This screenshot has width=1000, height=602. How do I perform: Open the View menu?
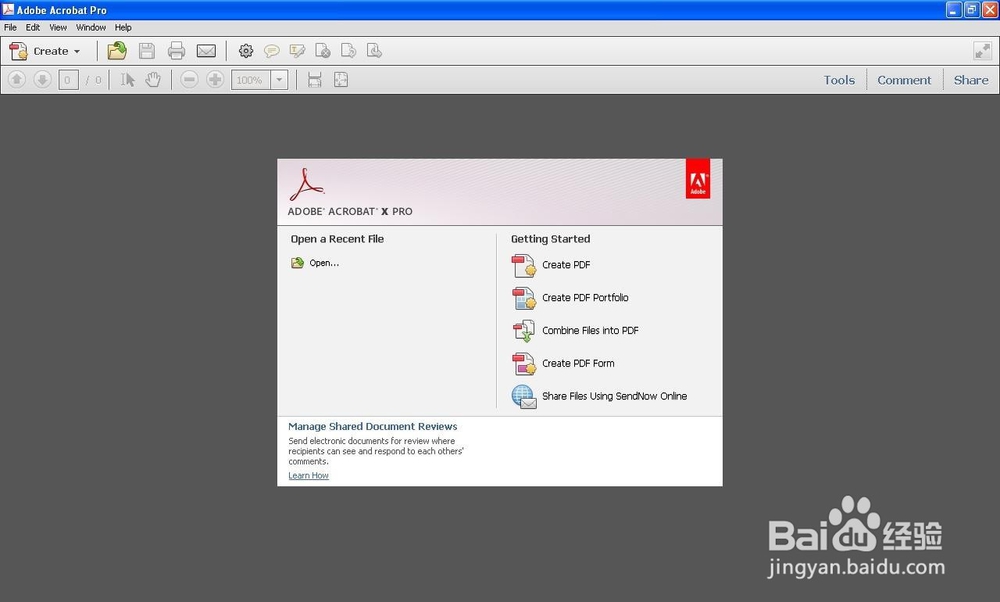click(x=58, y=27)
